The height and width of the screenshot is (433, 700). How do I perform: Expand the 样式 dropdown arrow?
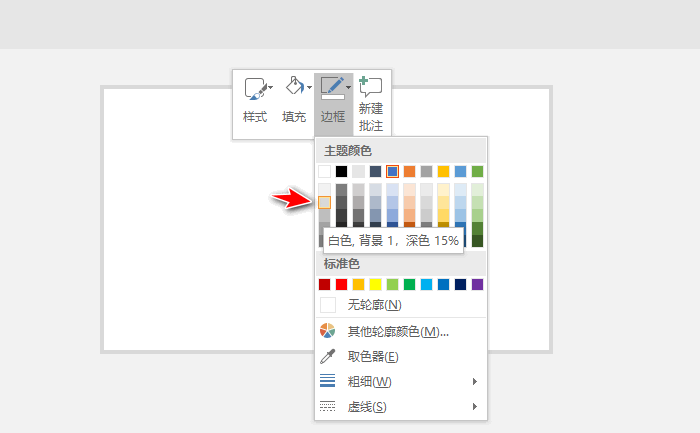[271, 87]
